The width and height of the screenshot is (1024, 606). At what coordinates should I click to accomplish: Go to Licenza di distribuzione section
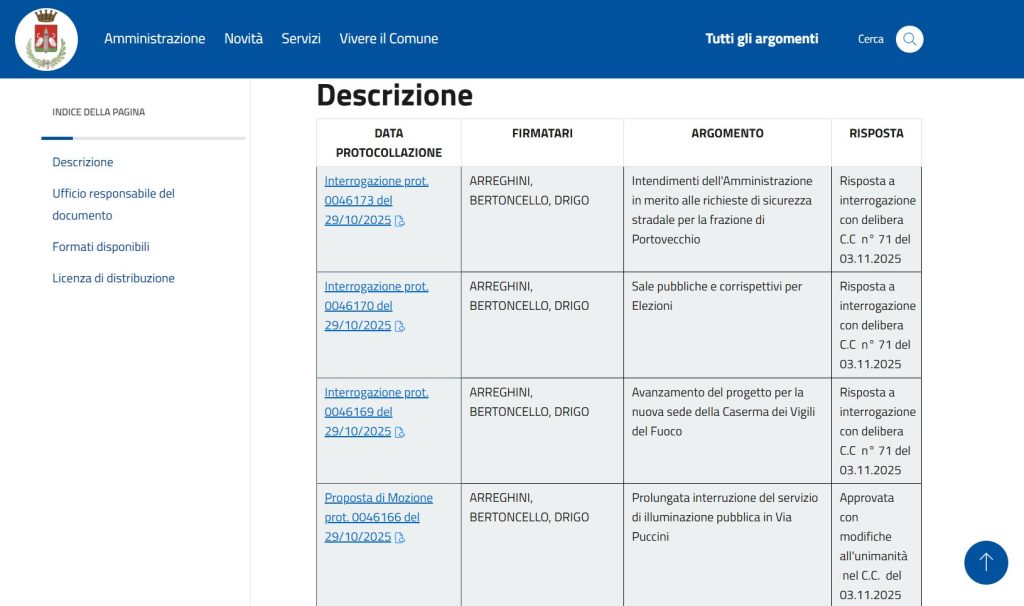coord(114,278)
